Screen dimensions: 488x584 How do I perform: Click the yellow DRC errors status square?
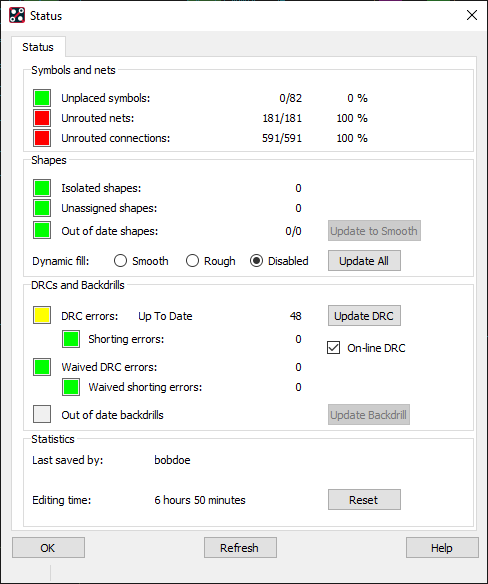(42, 316)
